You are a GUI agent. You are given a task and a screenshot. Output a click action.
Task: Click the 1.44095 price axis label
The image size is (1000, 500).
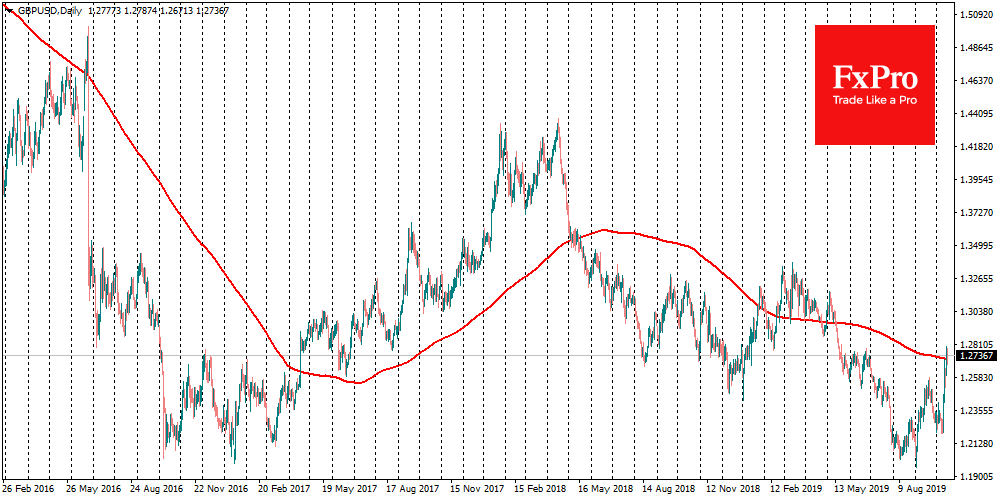pos(976,114)
